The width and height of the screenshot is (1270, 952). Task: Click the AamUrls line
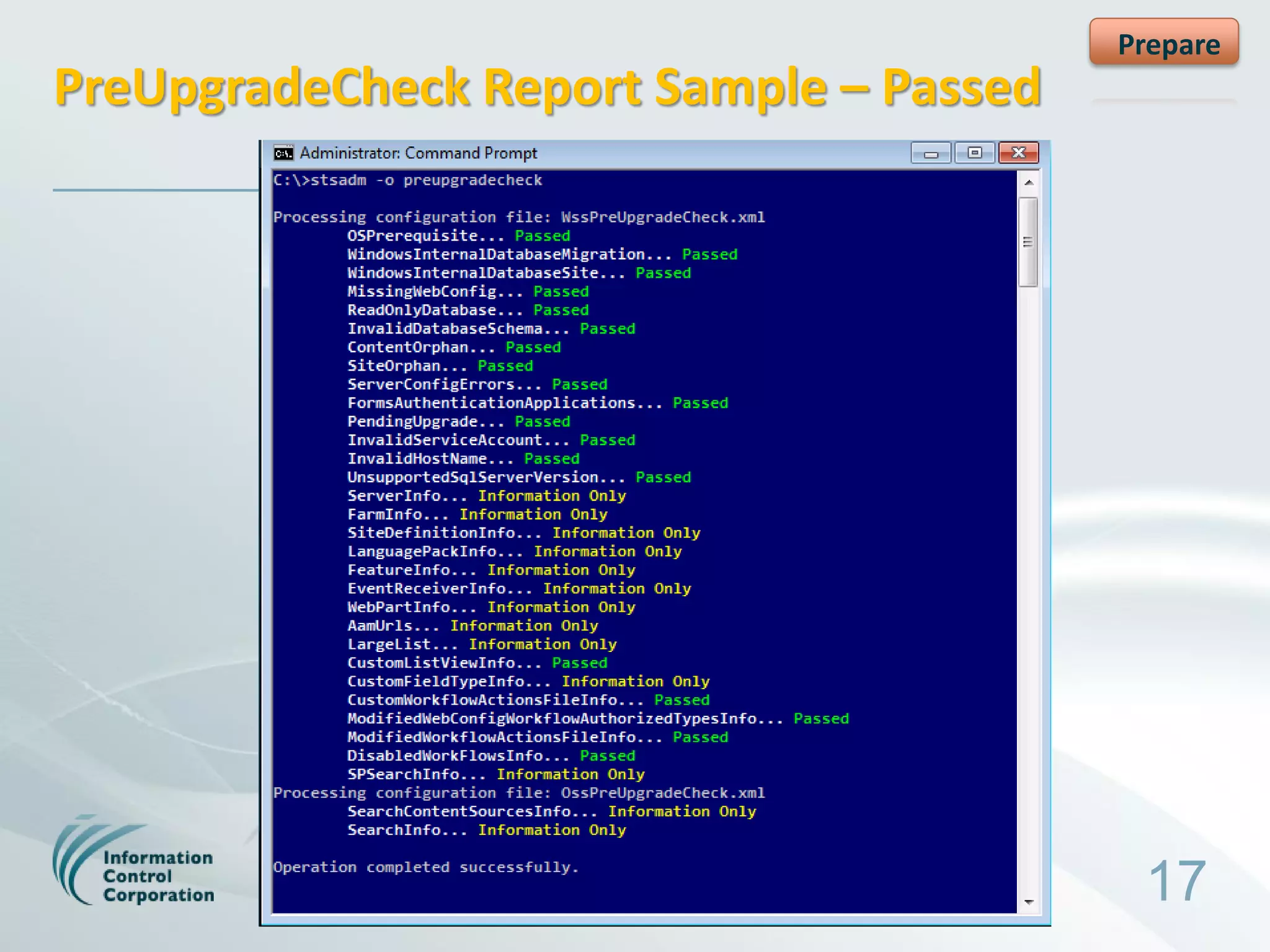point(473,627)
